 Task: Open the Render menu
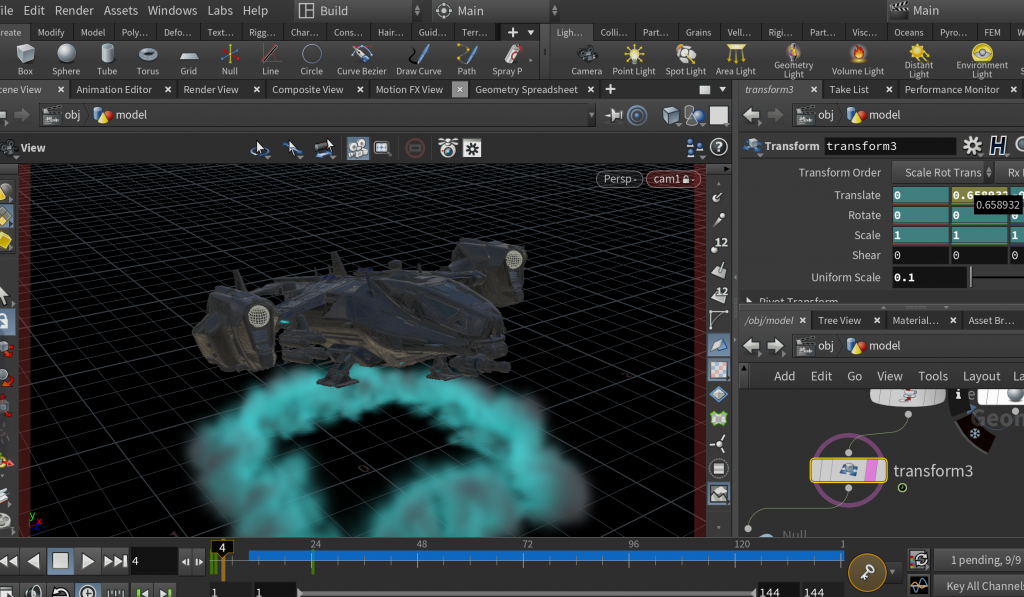point(74,10)
